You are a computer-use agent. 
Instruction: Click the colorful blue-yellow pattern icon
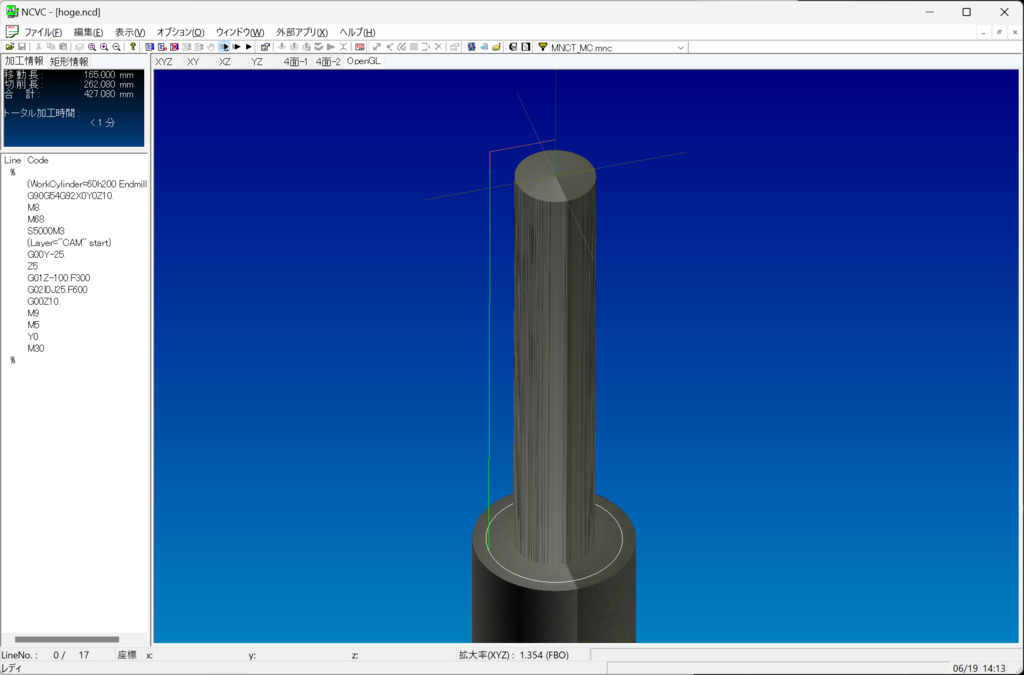472,47
